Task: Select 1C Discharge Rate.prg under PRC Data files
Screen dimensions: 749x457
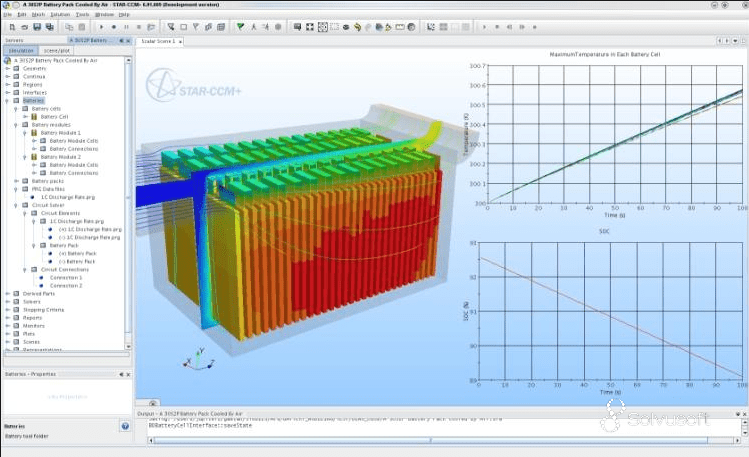Action: coord(68,197)
